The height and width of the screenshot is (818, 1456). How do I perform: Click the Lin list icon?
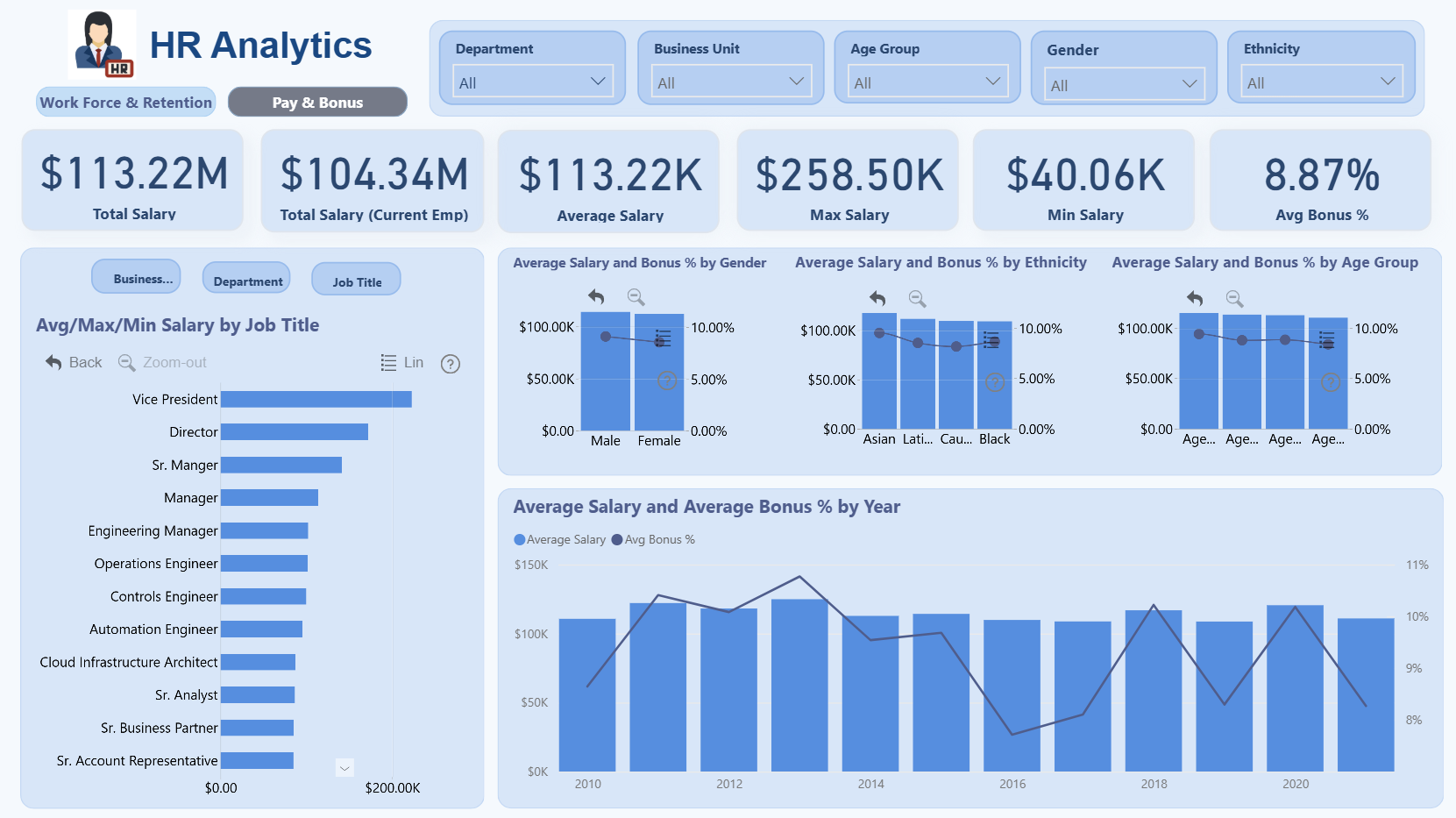coord(388,362)
